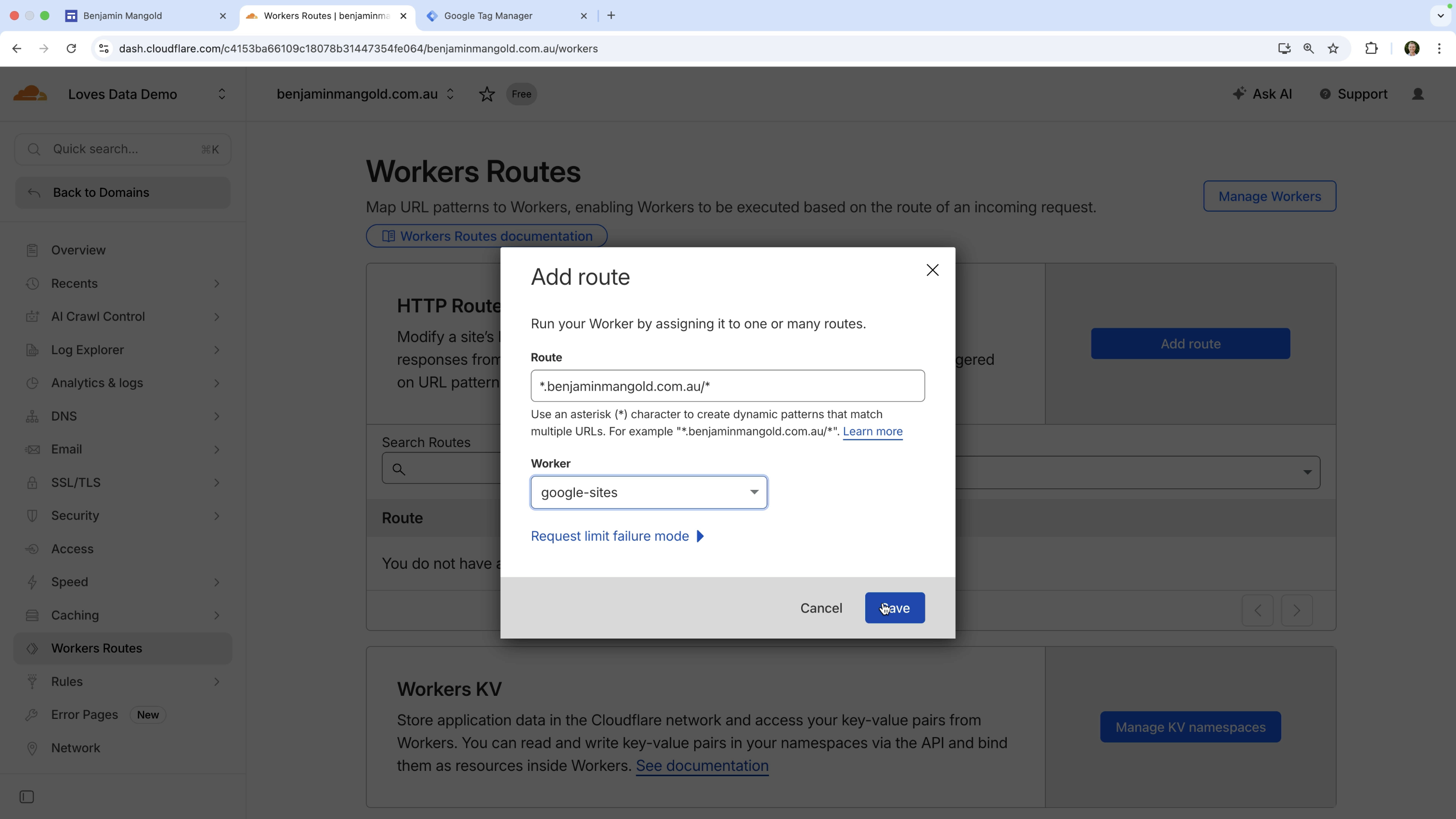The image size is (1456, 819).
Task: Open the routes filter dropdown arrow
Action: [x=1307, y=472]
